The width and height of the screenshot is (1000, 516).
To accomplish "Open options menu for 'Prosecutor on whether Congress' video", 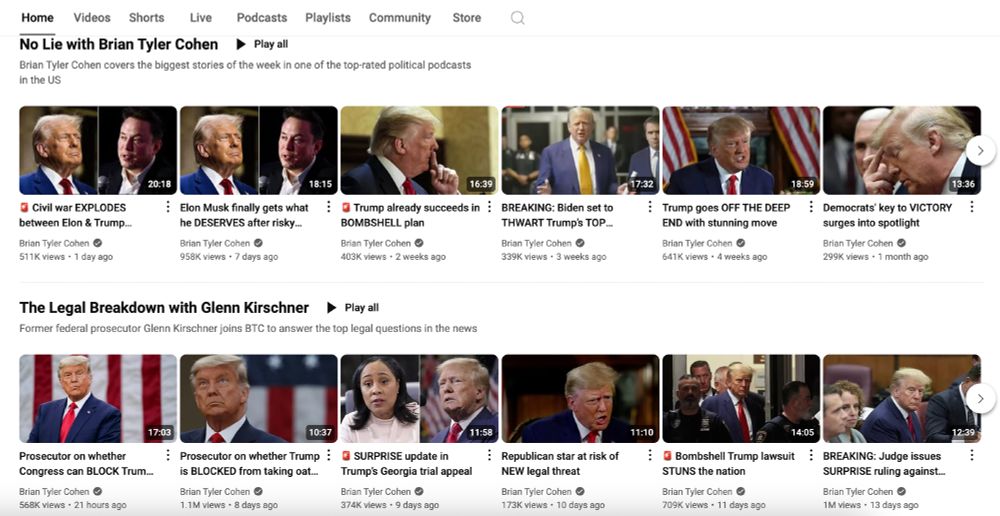I will point(168,455).
